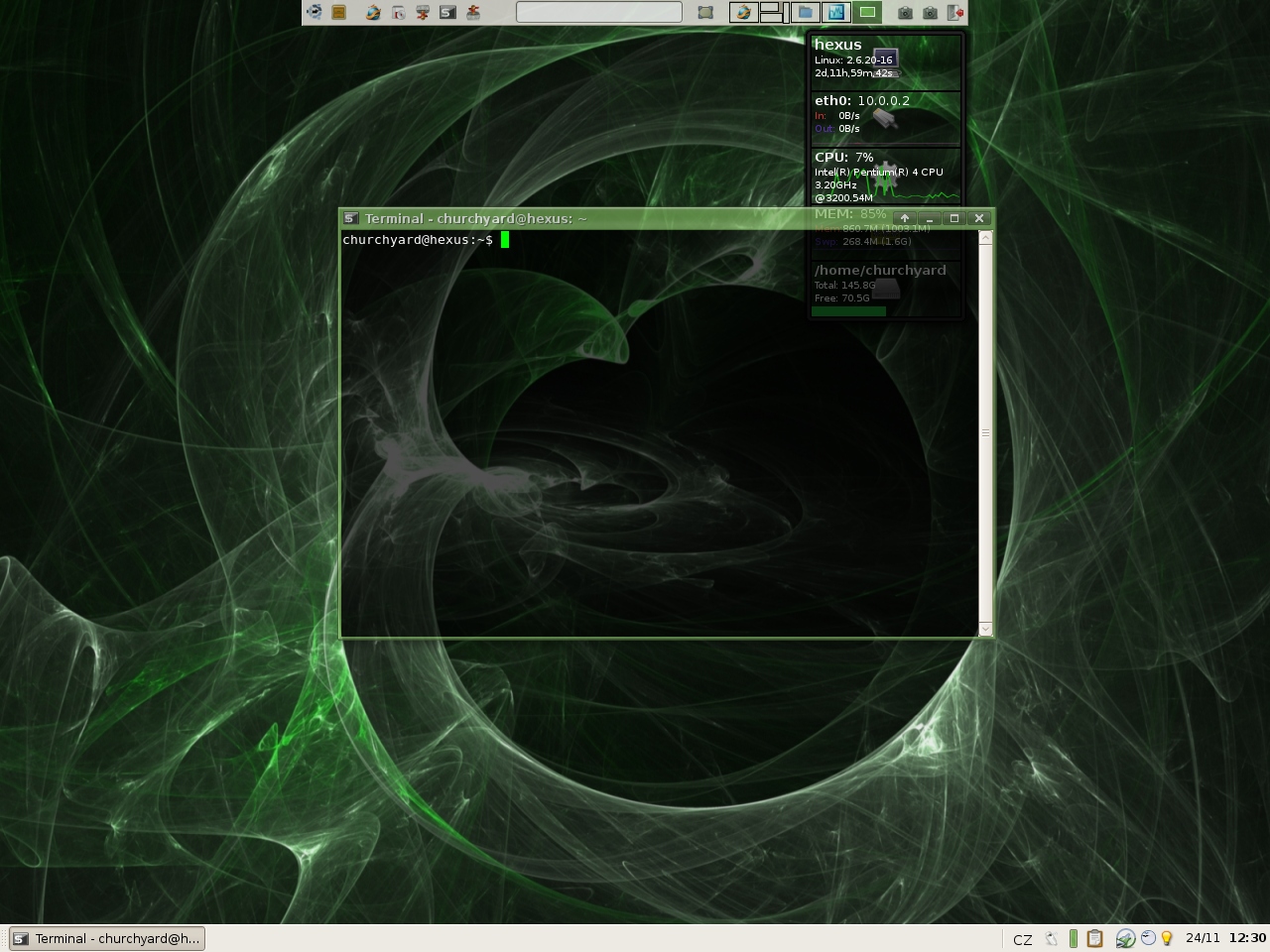Switch to the browser window in icon box
The width and height of the screenshot is (1270, 952).
click(x=743, y=12)
